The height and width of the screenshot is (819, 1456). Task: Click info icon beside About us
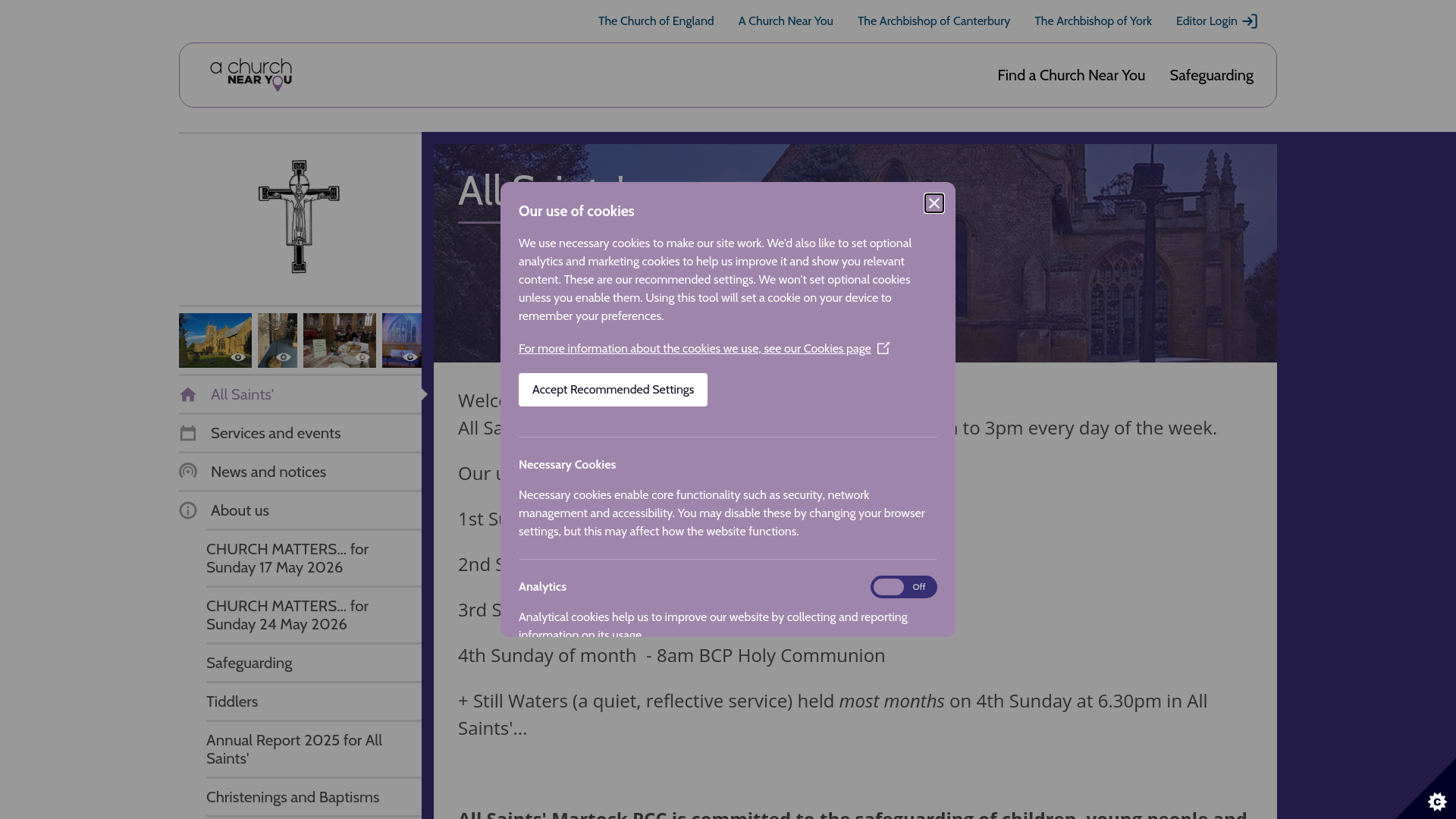188,510
